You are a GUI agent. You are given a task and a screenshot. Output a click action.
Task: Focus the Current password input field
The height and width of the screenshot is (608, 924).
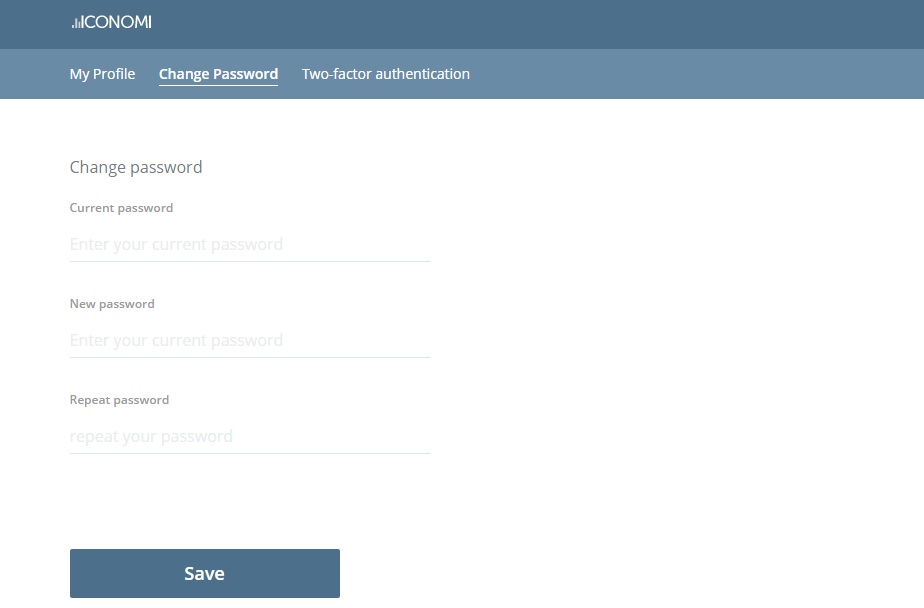250,244
